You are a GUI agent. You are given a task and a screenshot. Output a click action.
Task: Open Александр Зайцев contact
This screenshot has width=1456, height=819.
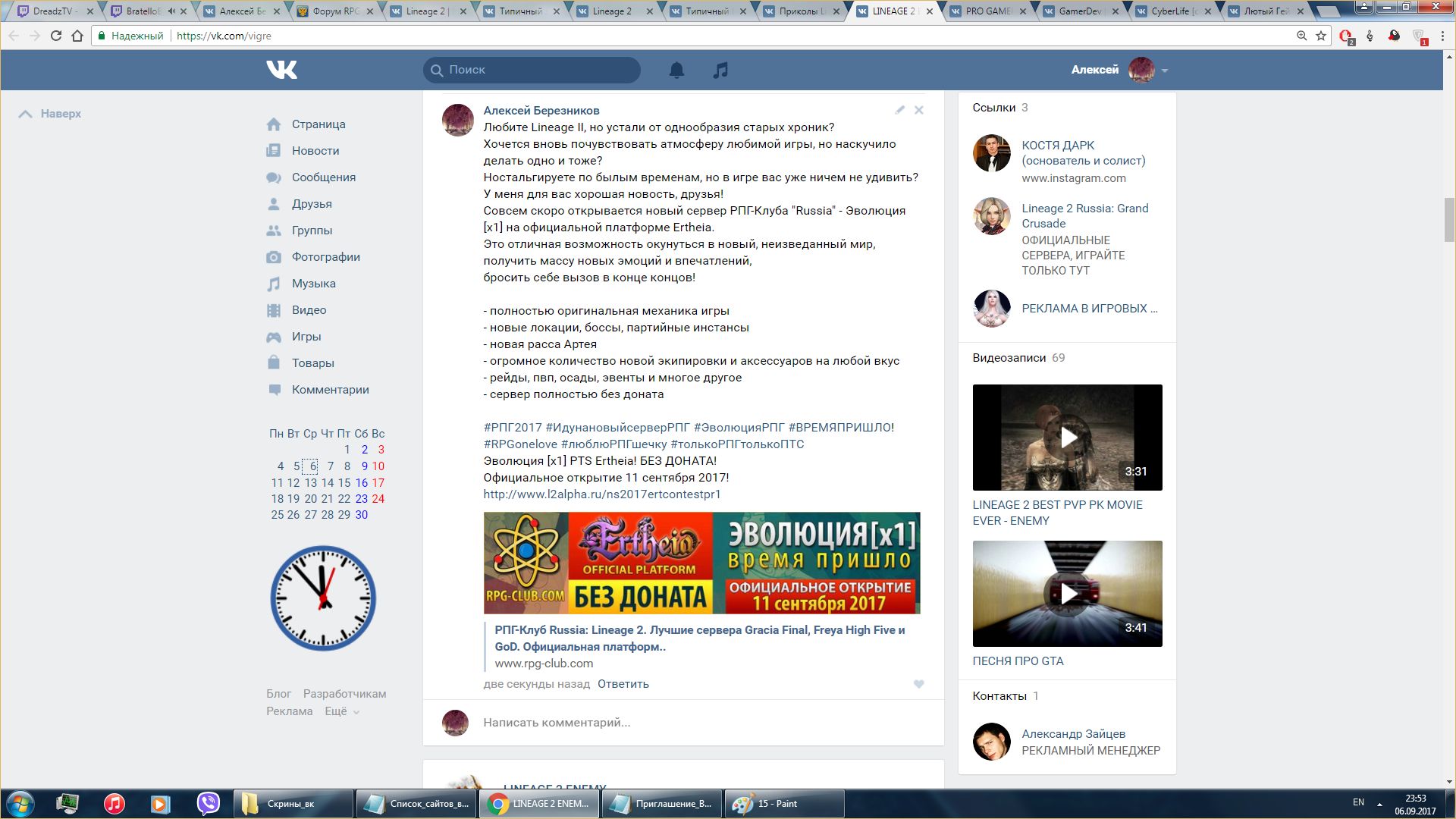point(1073,734)
